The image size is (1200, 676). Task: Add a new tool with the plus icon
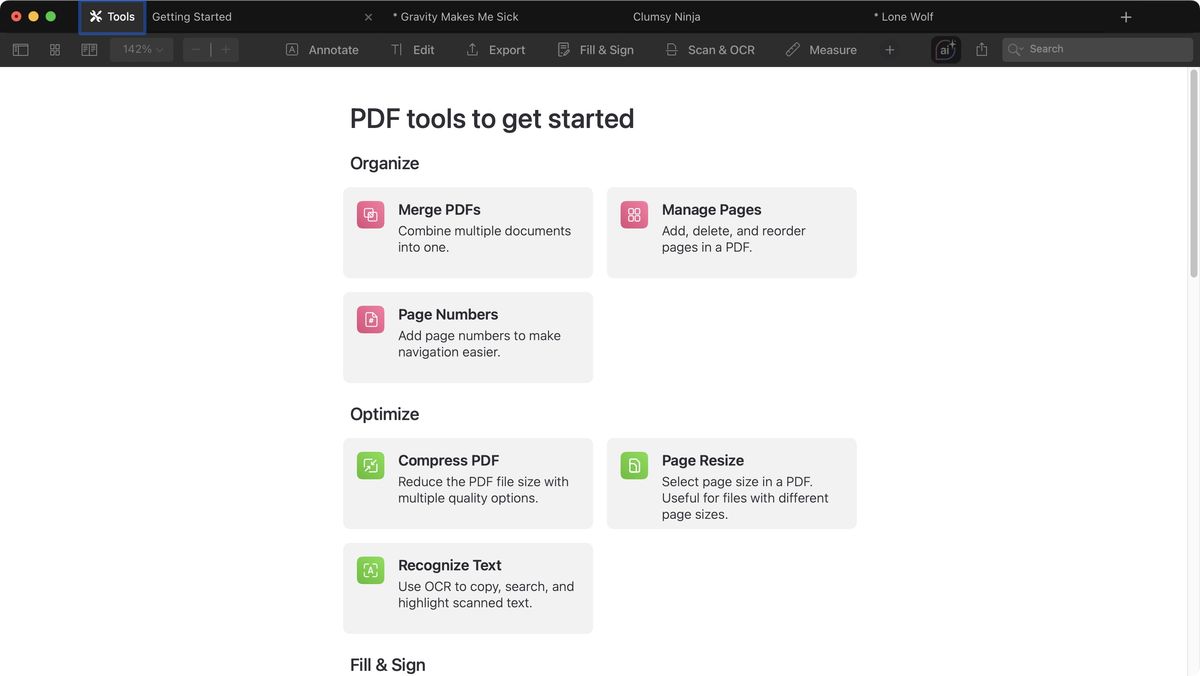[889, 48]
